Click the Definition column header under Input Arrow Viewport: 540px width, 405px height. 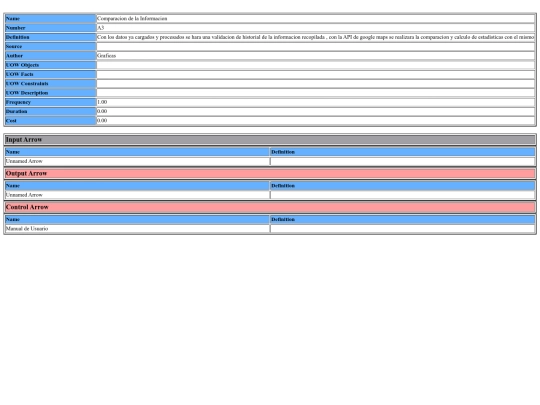click(403, 152)
